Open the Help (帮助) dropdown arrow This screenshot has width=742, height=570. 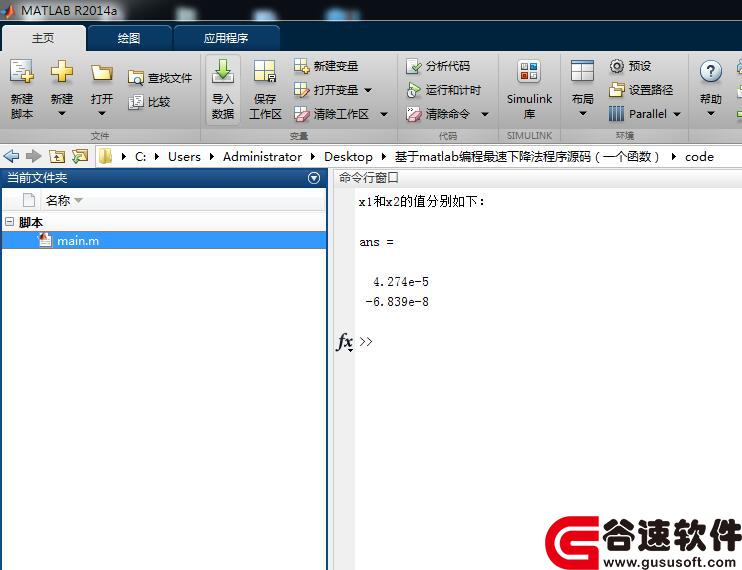click(711, 114)
